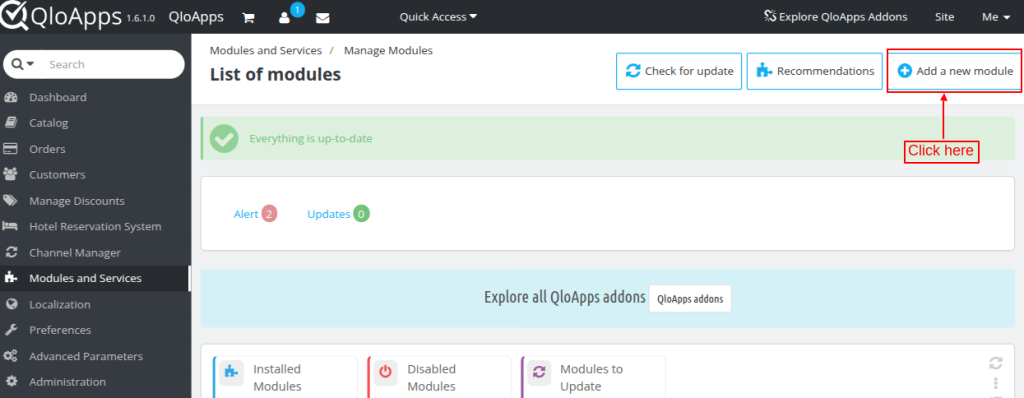Focus the sidebar Search input field

(x=111, y=64)
